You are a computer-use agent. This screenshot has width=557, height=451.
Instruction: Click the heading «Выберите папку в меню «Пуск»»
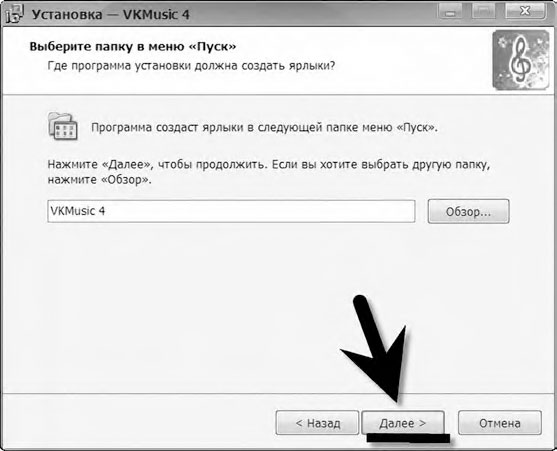(x=133, y=47)
